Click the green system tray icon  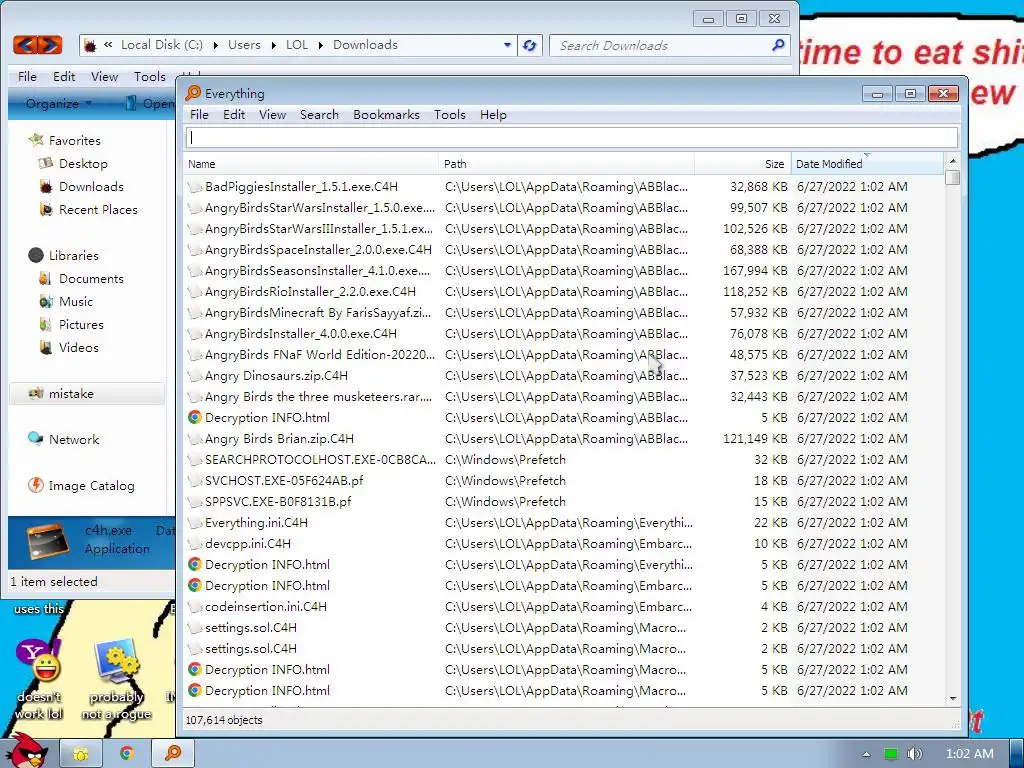click(x=891, y=754)
